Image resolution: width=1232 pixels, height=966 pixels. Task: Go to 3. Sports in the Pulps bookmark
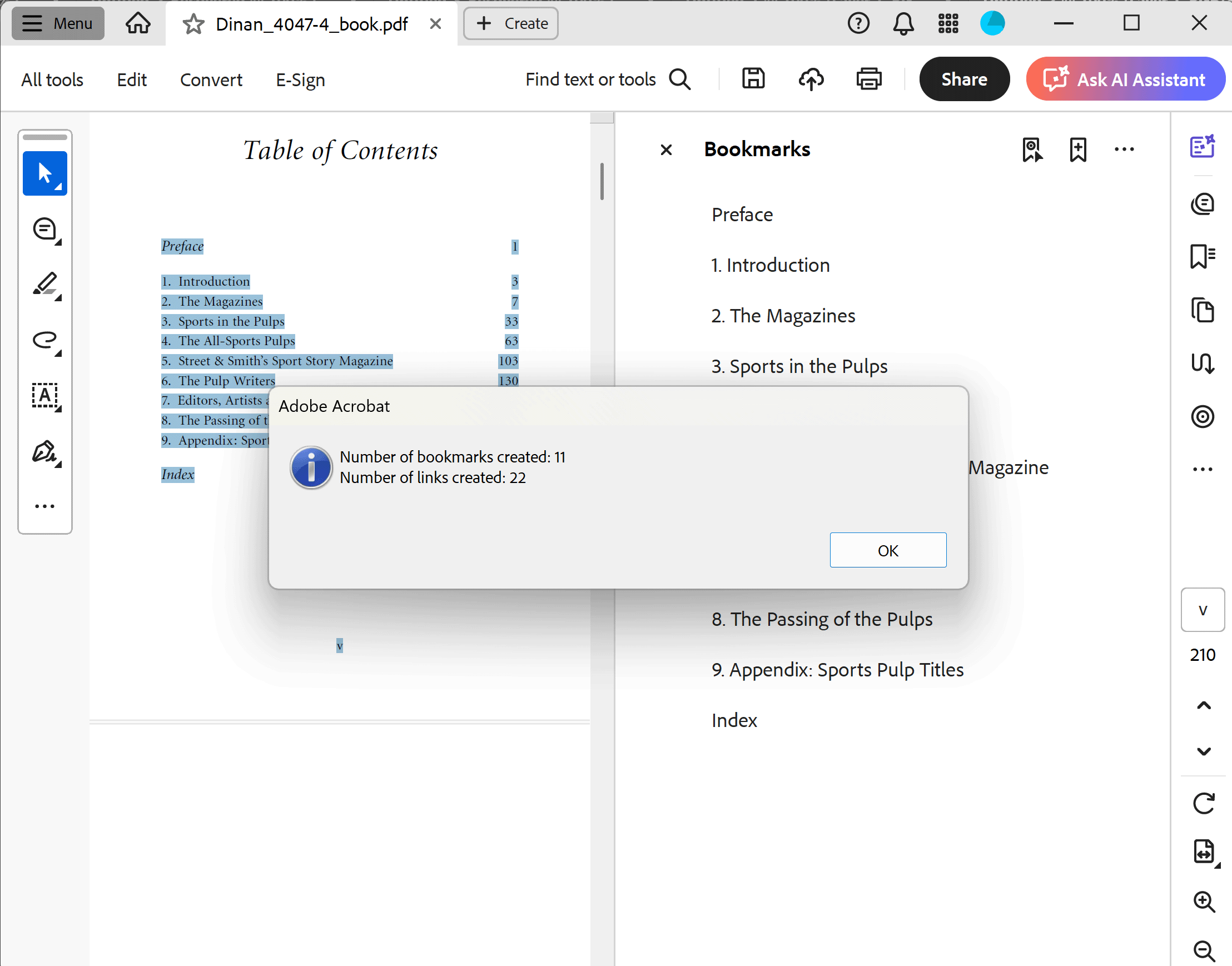(799, 366)
